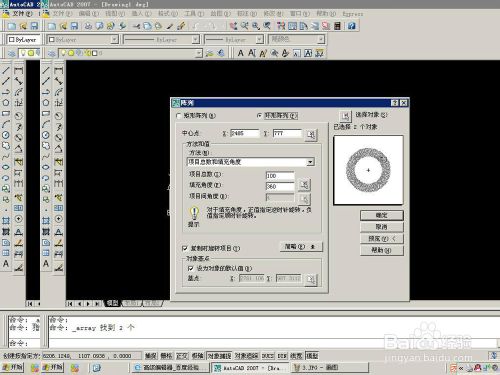Open the QuickCalc calculator icon
Image resolution: width=500 pixels, height=375 pixels.
click(337, 26)
